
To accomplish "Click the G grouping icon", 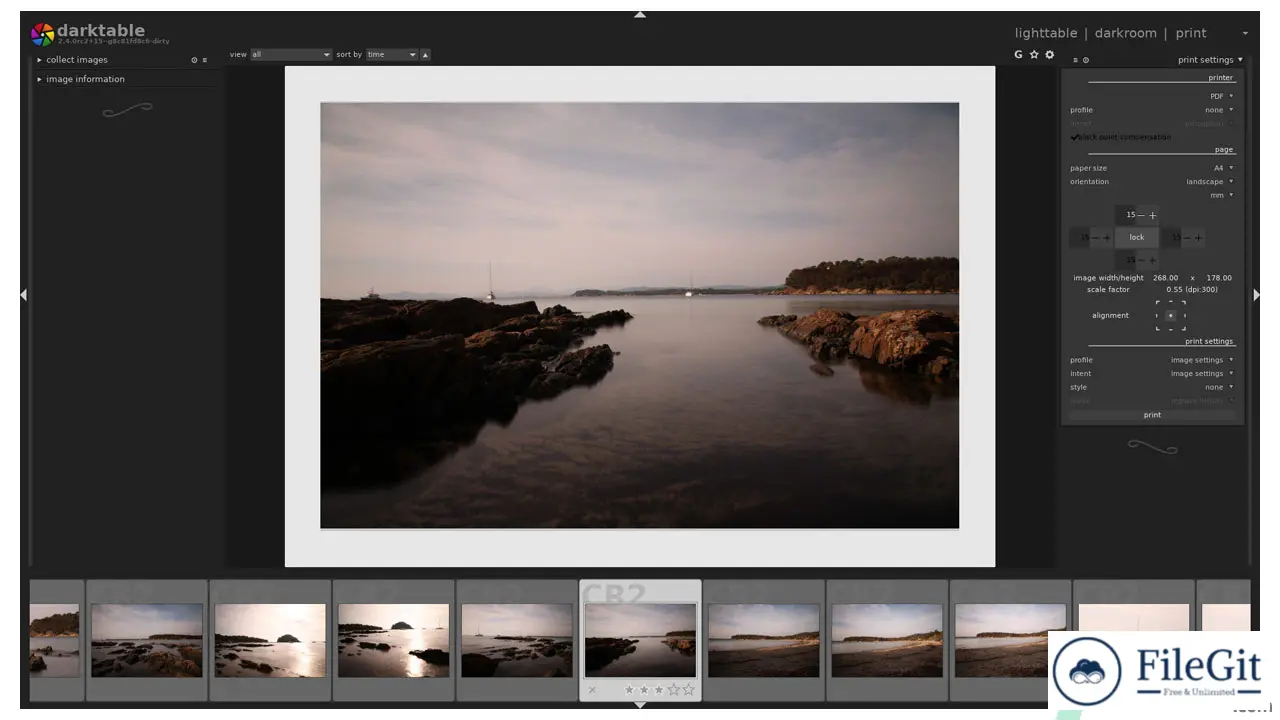I will point(1018,55).
